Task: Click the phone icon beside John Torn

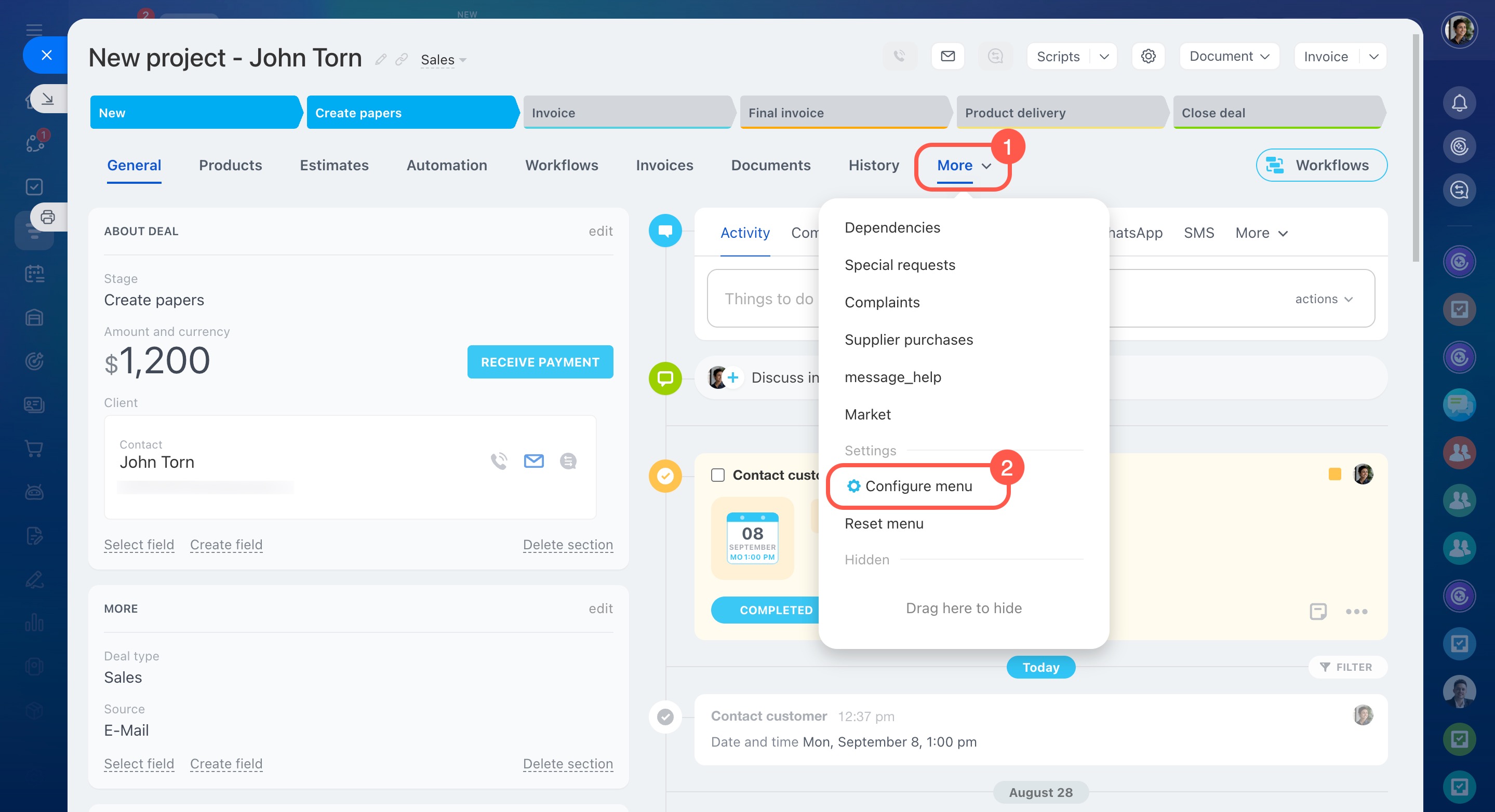Action: pos(499,461)
